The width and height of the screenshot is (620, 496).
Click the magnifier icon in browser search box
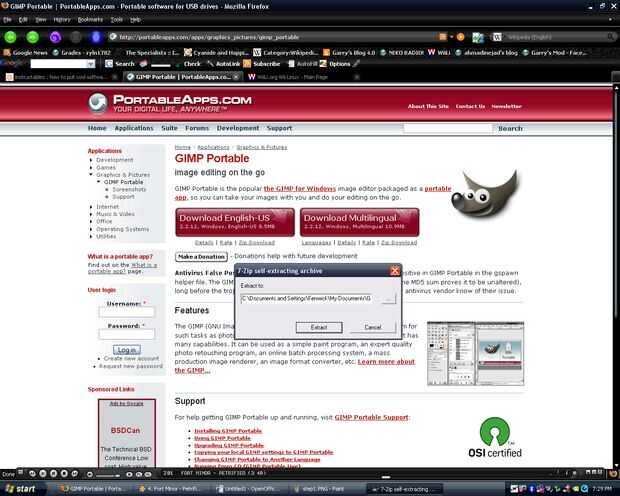[611, 37]
